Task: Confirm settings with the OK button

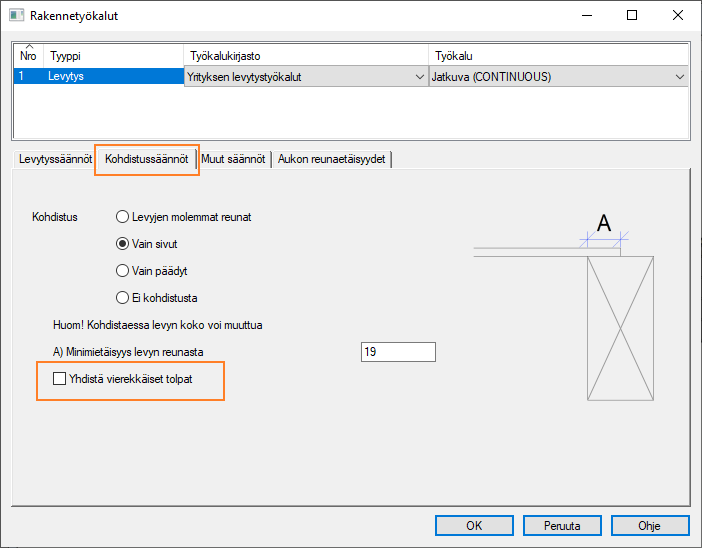Action: pos(474,525)
